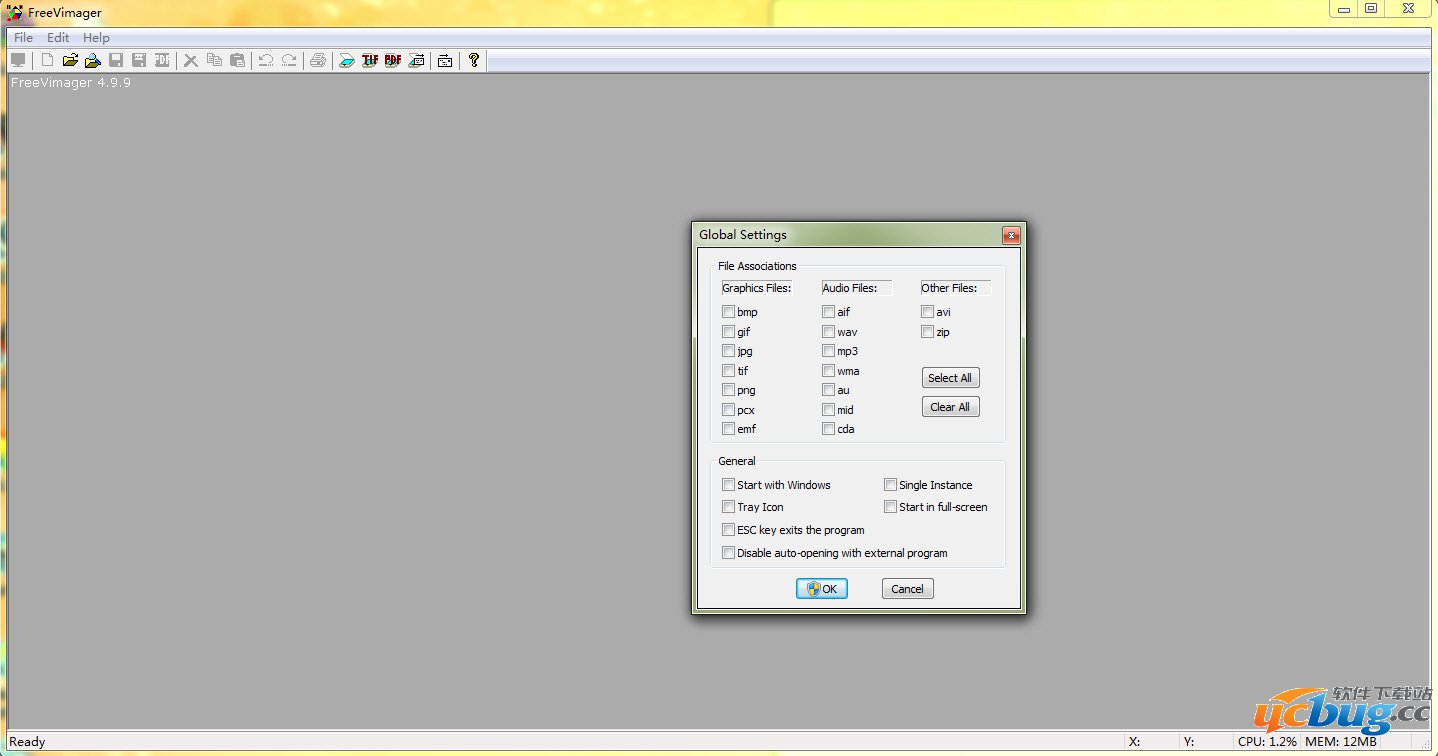Image resolution: width=1438 pixels, height=756 pixels.
Task: Open the Help menu
Action: [x=96, y=38]
